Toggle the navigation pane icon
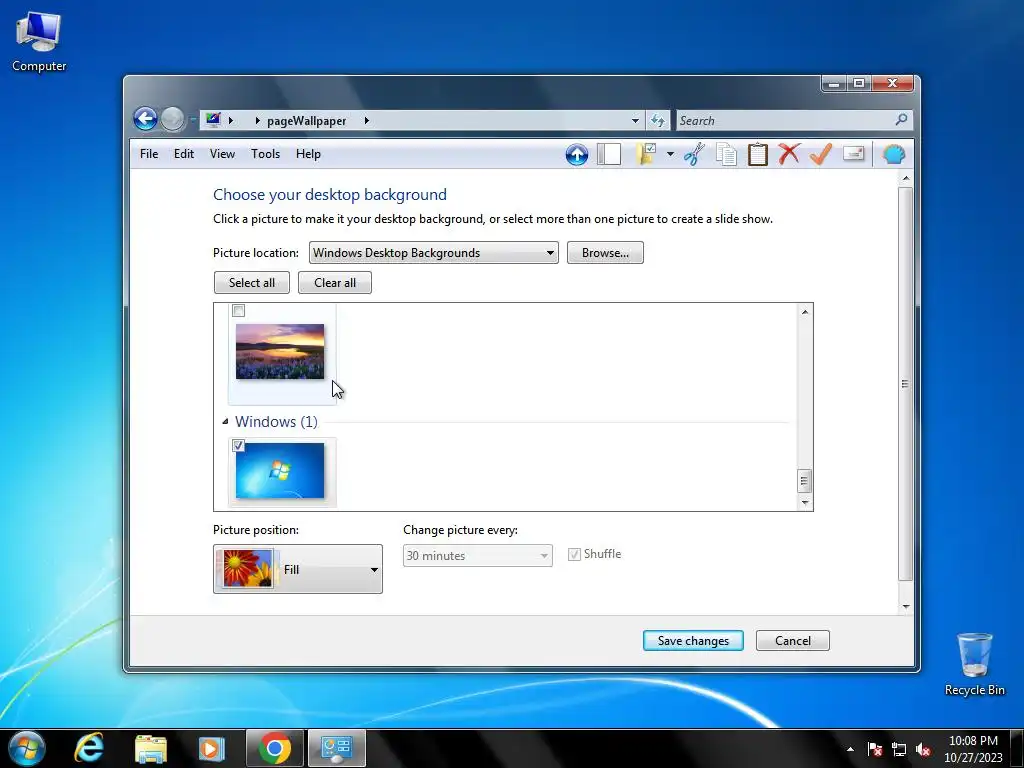The image size is (1024, 768). tap(609, 155)
